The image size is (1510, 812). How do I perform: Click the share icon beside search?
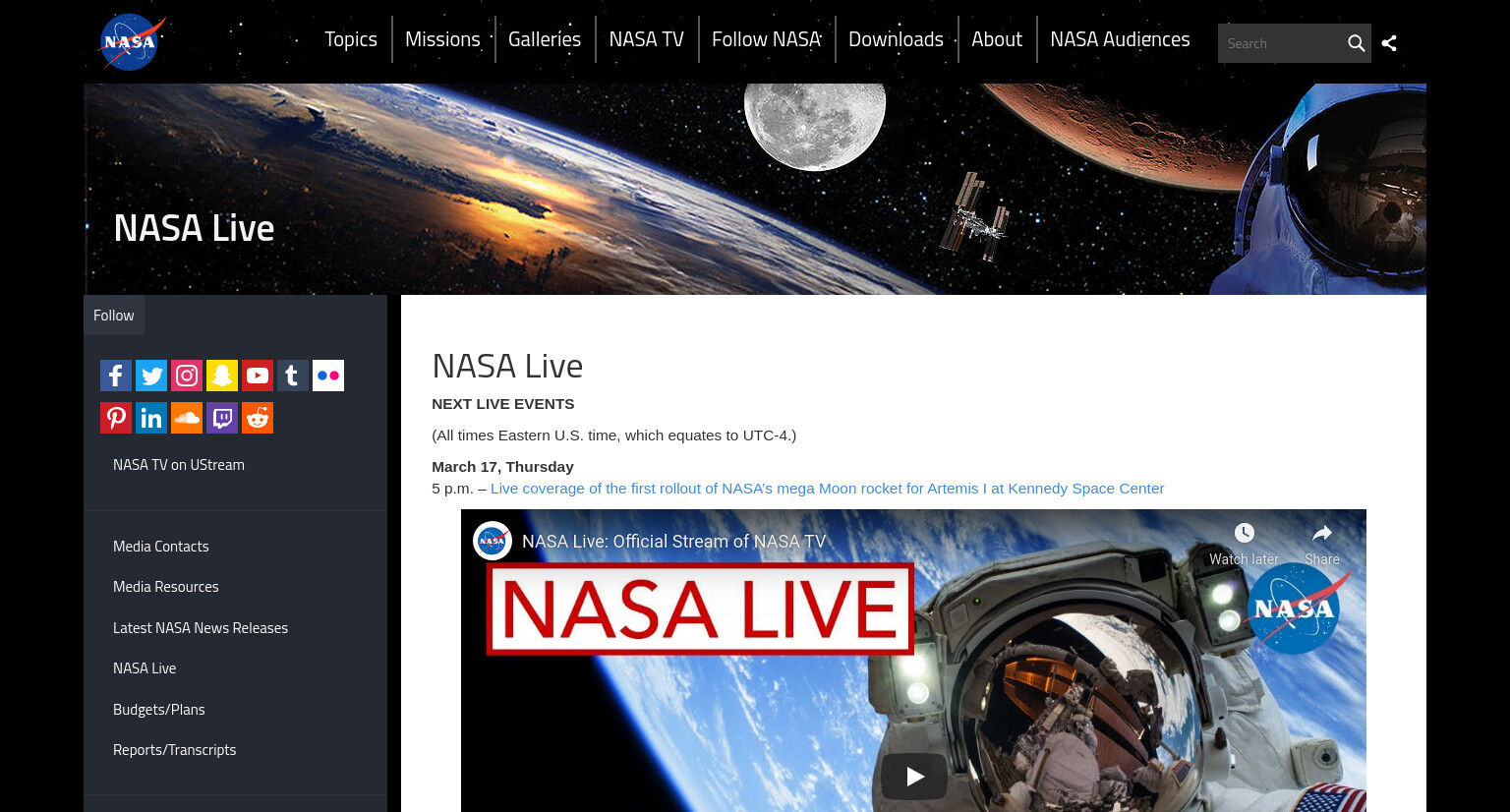coord(1389,43)
